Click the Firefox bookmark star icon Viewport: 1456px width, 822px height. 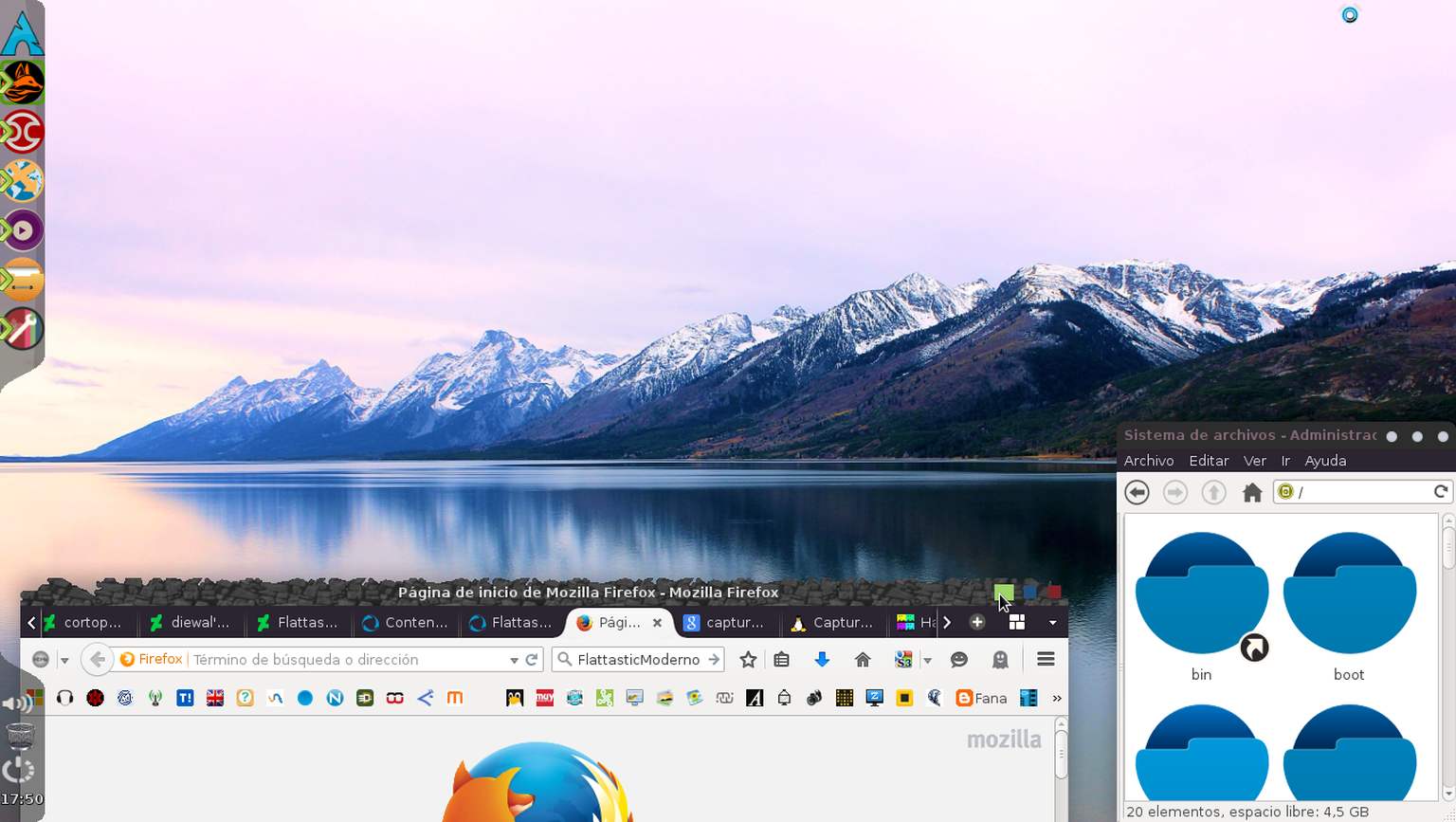(x=748, y=659)
